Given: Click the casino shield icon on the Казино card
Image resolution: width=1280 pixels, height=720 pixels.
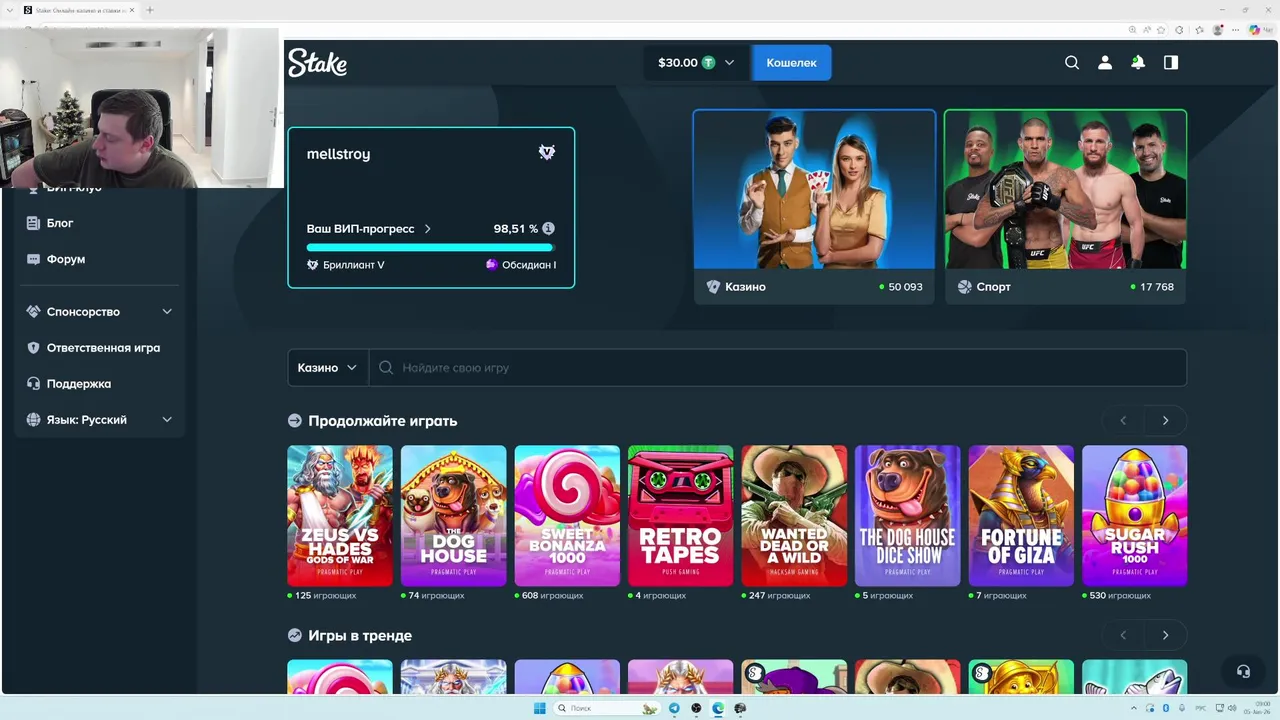Looking at the screenshot, I should pyautogui.click(x=713, y=287).
